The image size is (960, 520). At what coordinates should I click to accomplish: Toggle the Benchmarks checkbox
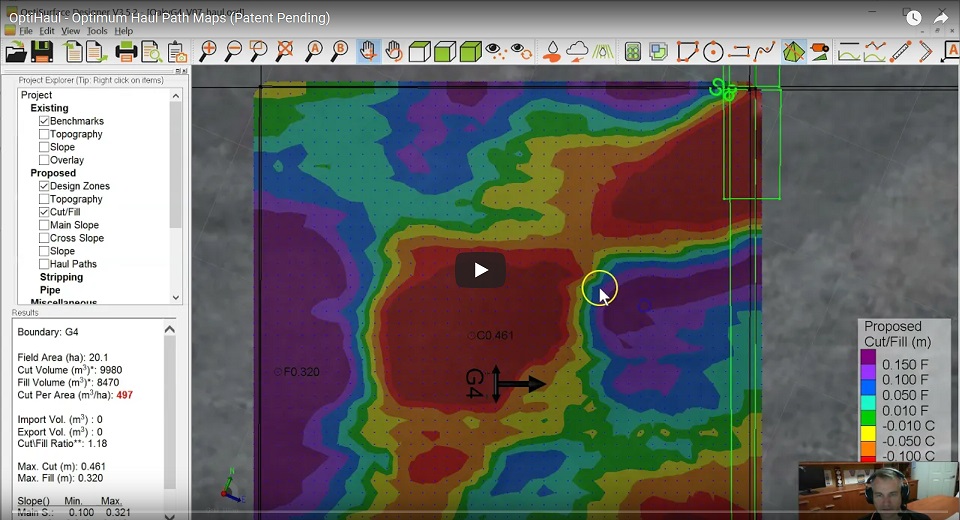(44, 121)
